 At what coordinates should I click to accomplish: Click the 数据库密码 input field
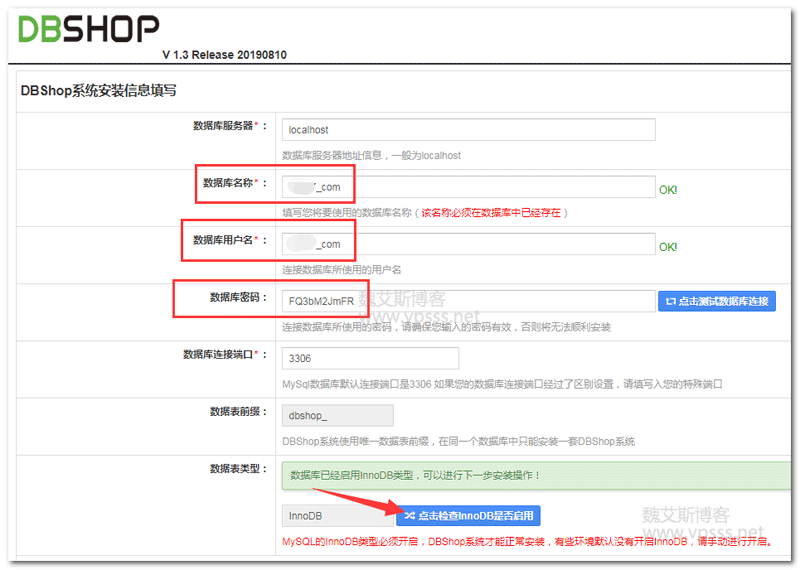click(x=468, y=300)
